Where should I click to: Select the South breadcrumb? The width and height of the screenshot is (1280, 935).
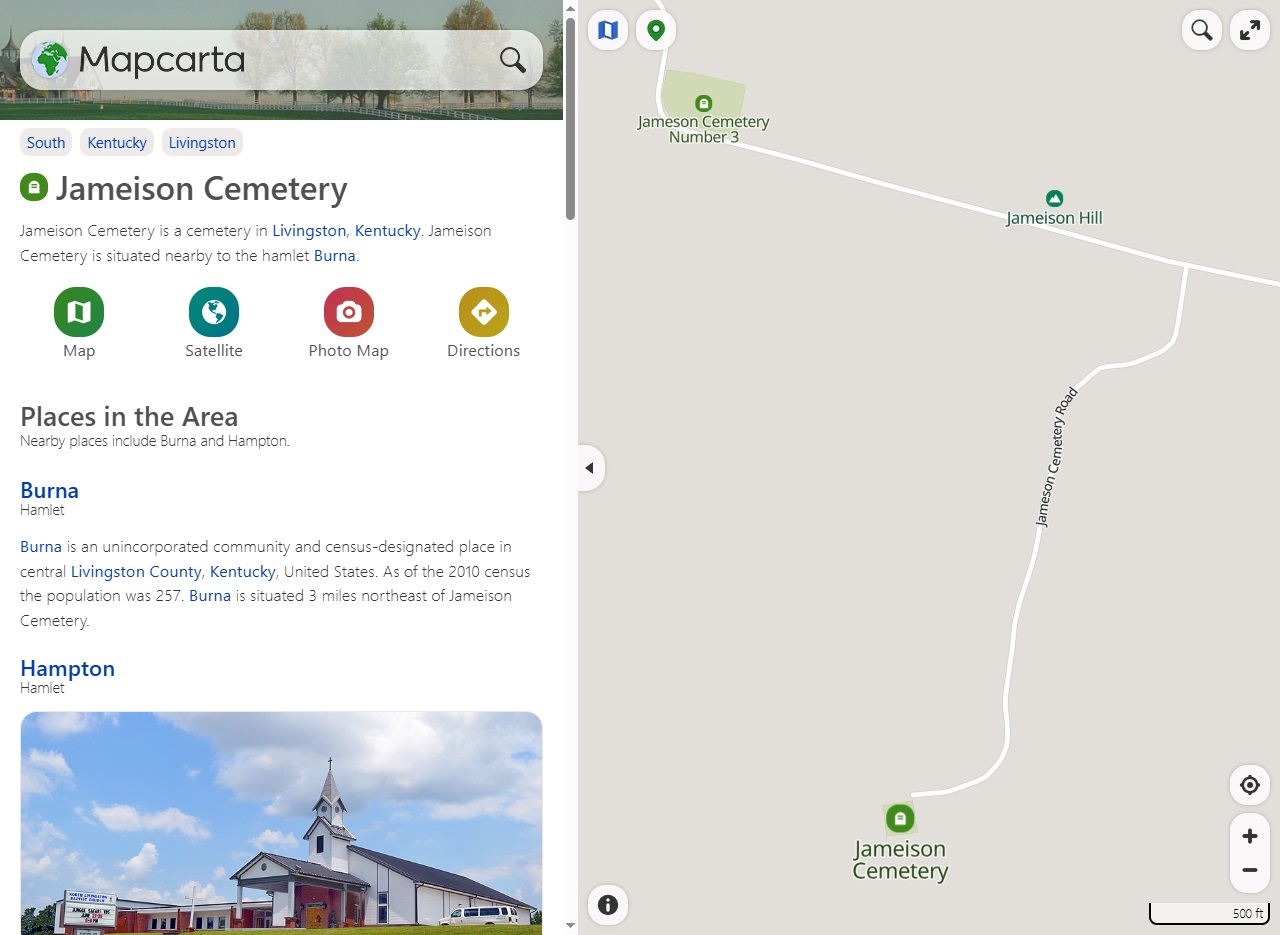coord(46,143)
